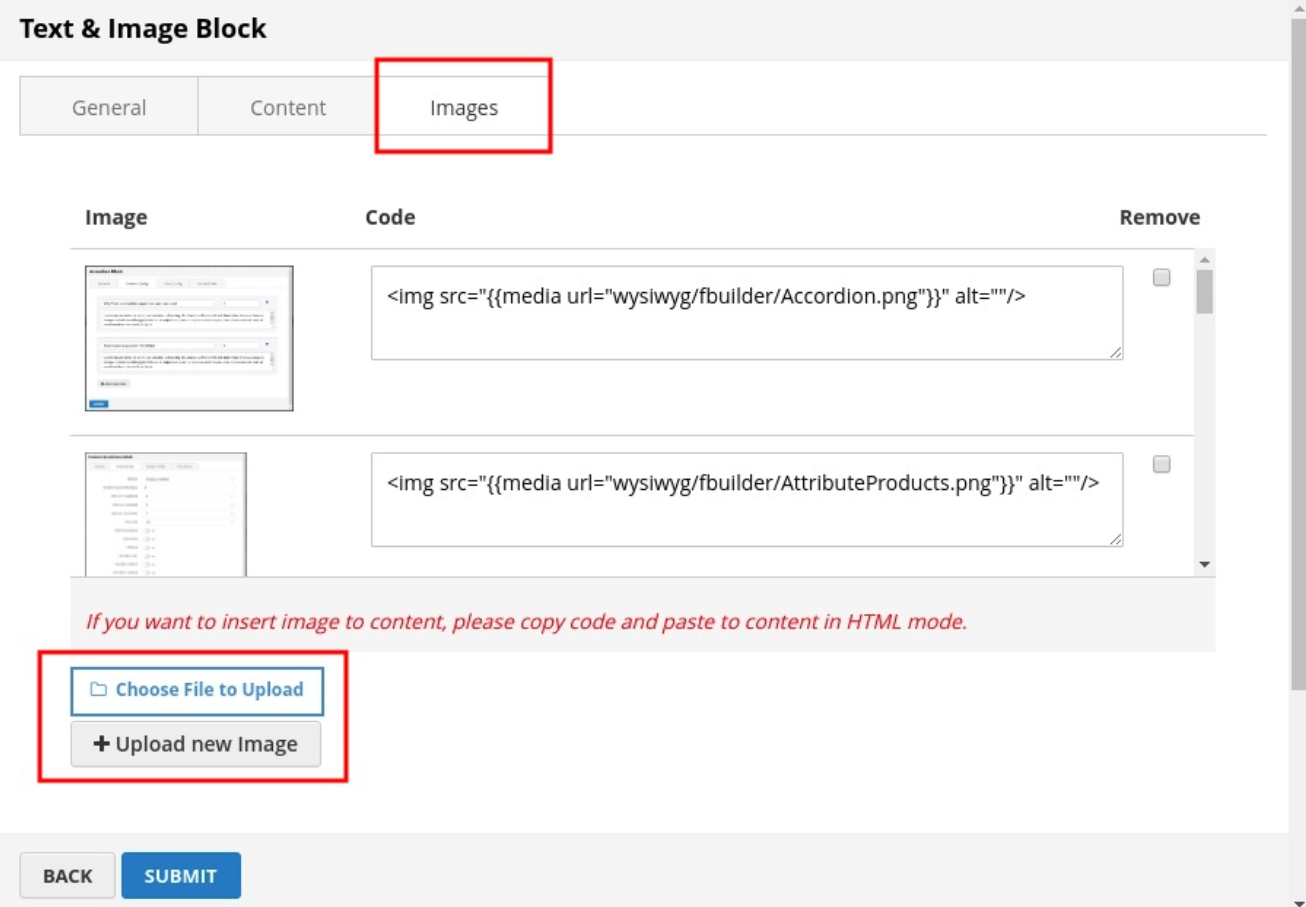
Task: Click resize handle of AttributeProducts code box
Action: point(1115,539)
